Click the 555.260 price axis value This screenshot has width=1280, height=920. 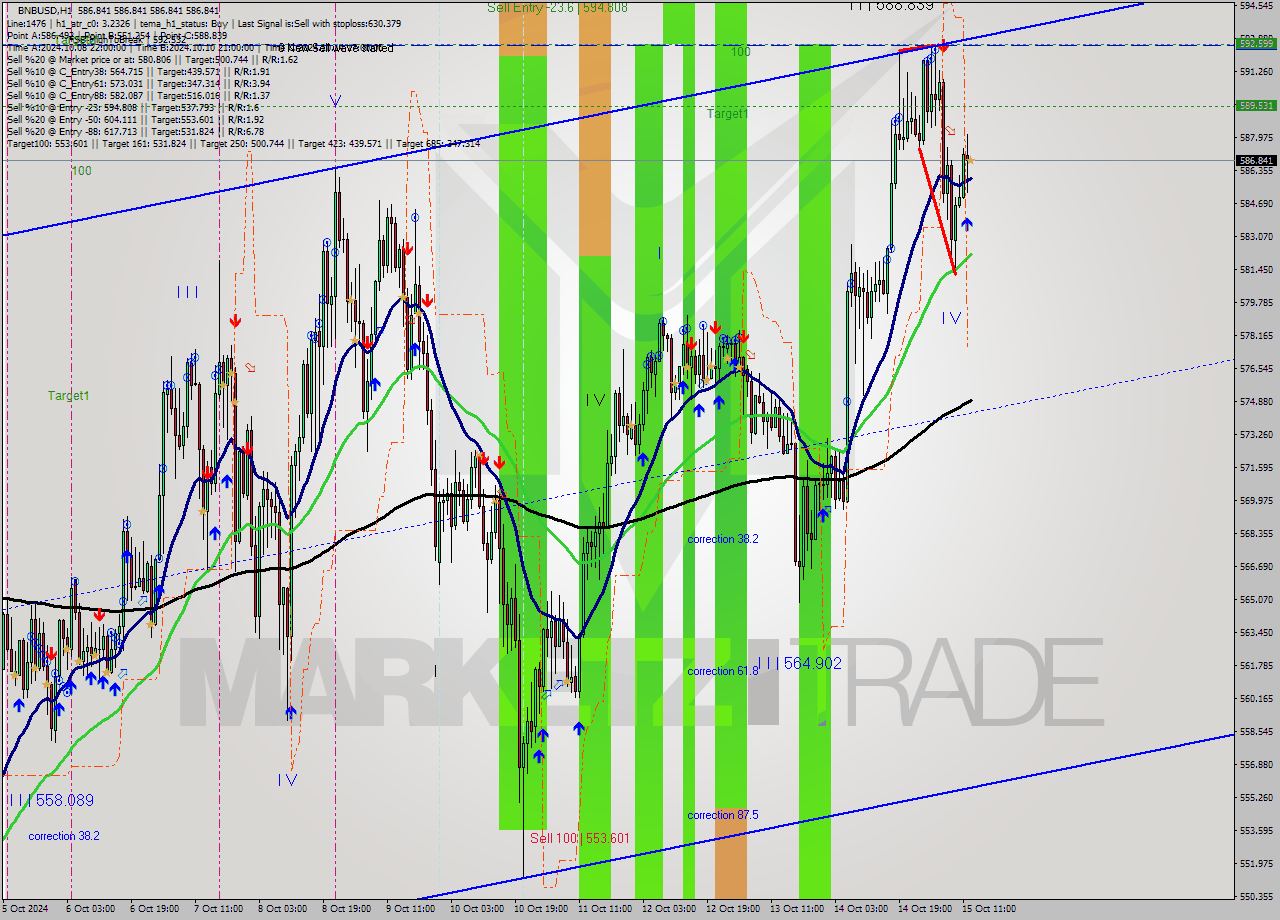pyautogui.click(x=1256, y=798)
